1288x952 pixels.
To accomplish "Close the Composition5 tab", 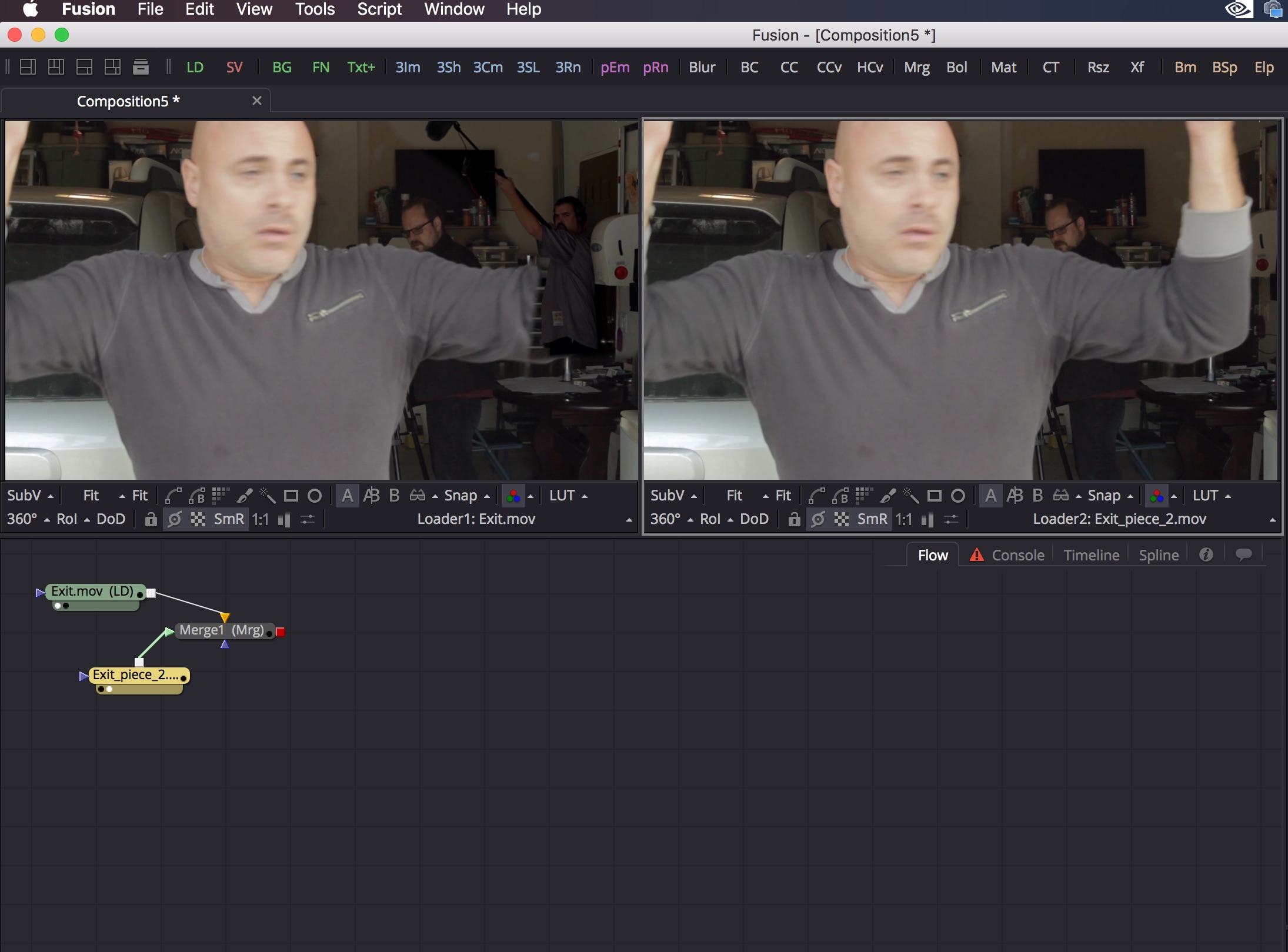I will pos(256,101).
